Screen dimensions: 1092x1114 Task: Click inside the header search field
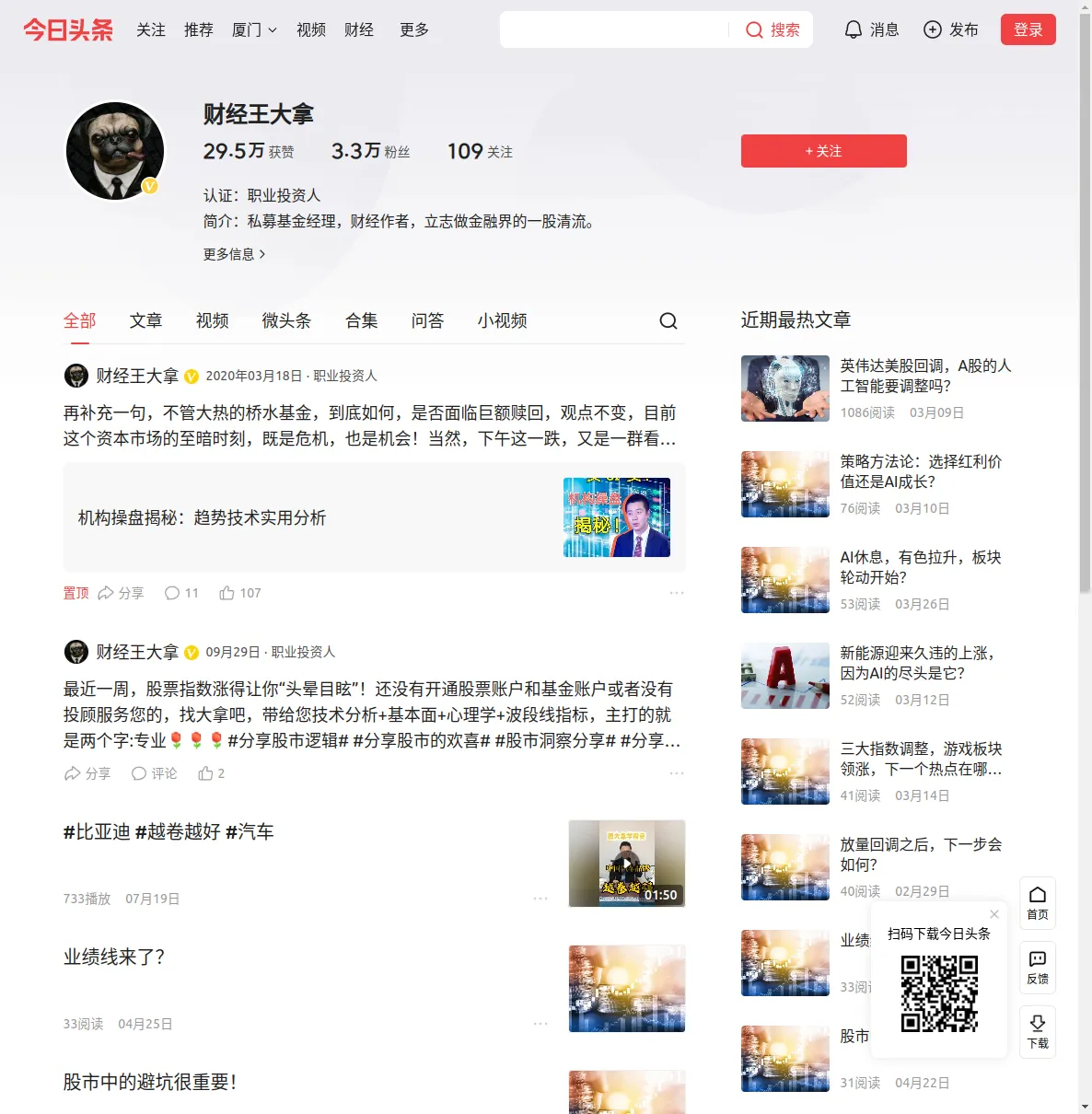(x=613, y=30)
